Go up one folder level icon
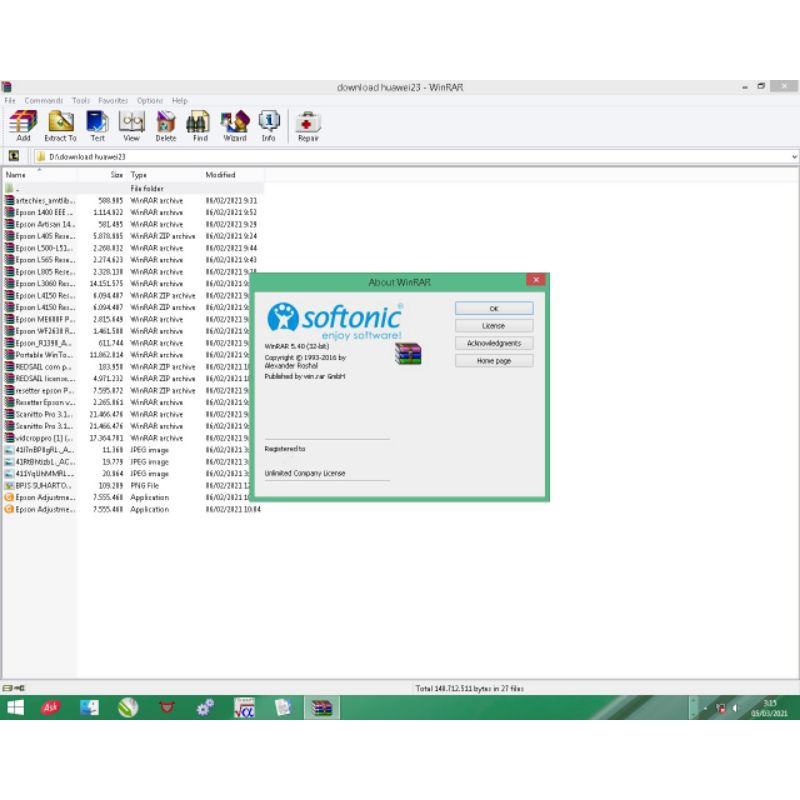The width and height of the screenshot is (800, 800). click(14, 156)
